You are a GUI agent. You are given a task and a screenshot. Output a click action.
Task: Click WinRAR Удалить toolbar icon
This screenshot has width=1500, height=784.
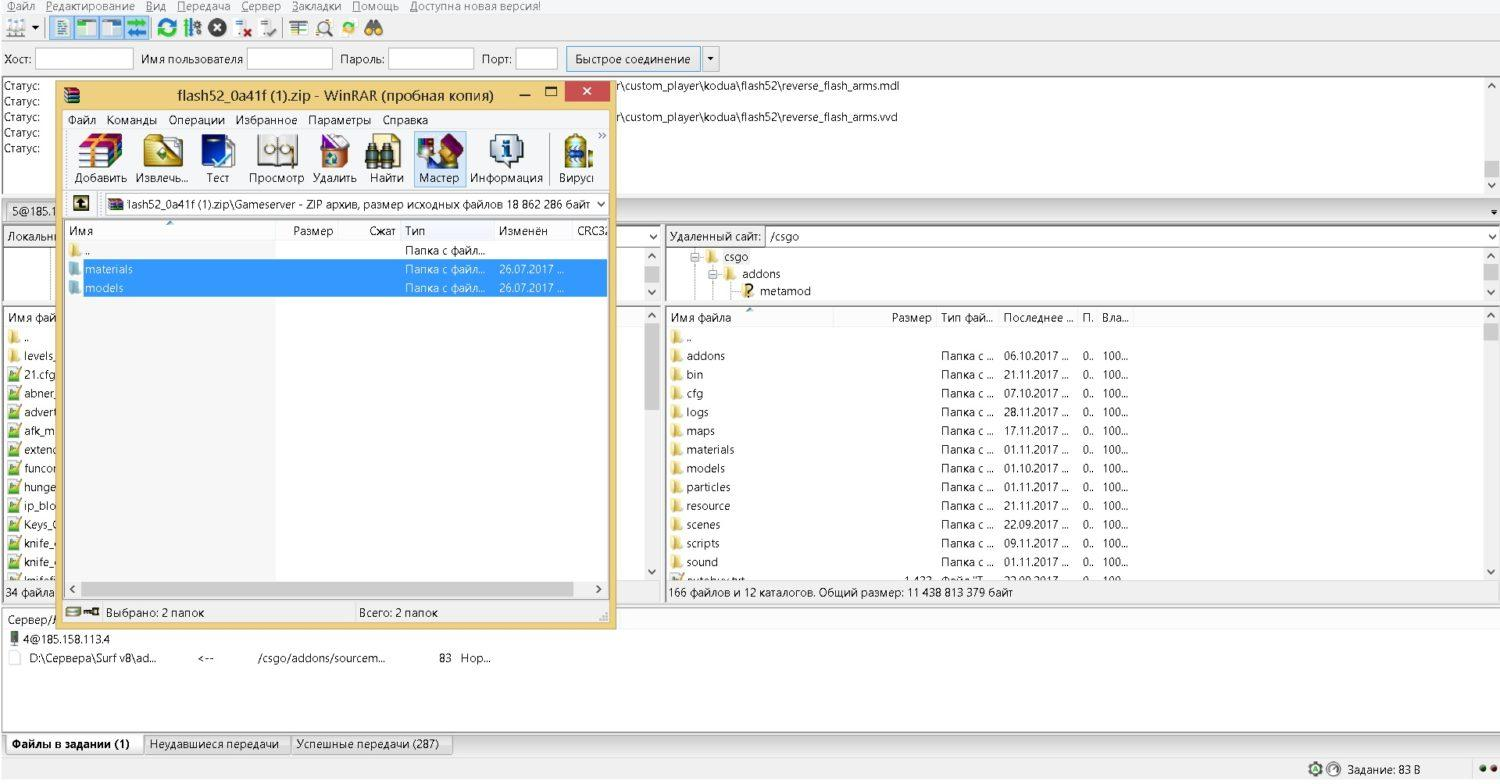[334, 158]
